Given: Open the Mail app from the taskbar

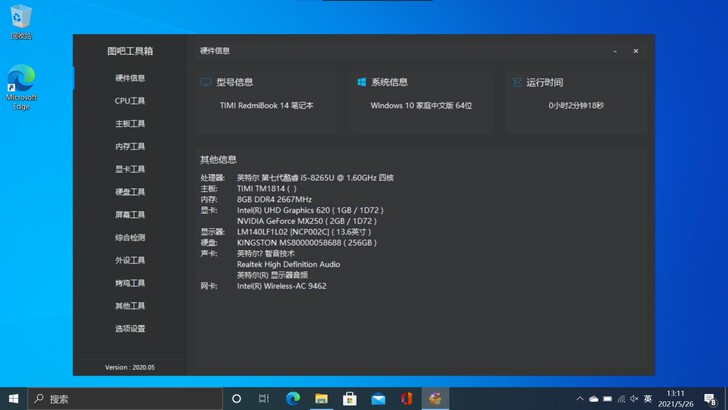Looking at the screenshot, I should point(378,398).
